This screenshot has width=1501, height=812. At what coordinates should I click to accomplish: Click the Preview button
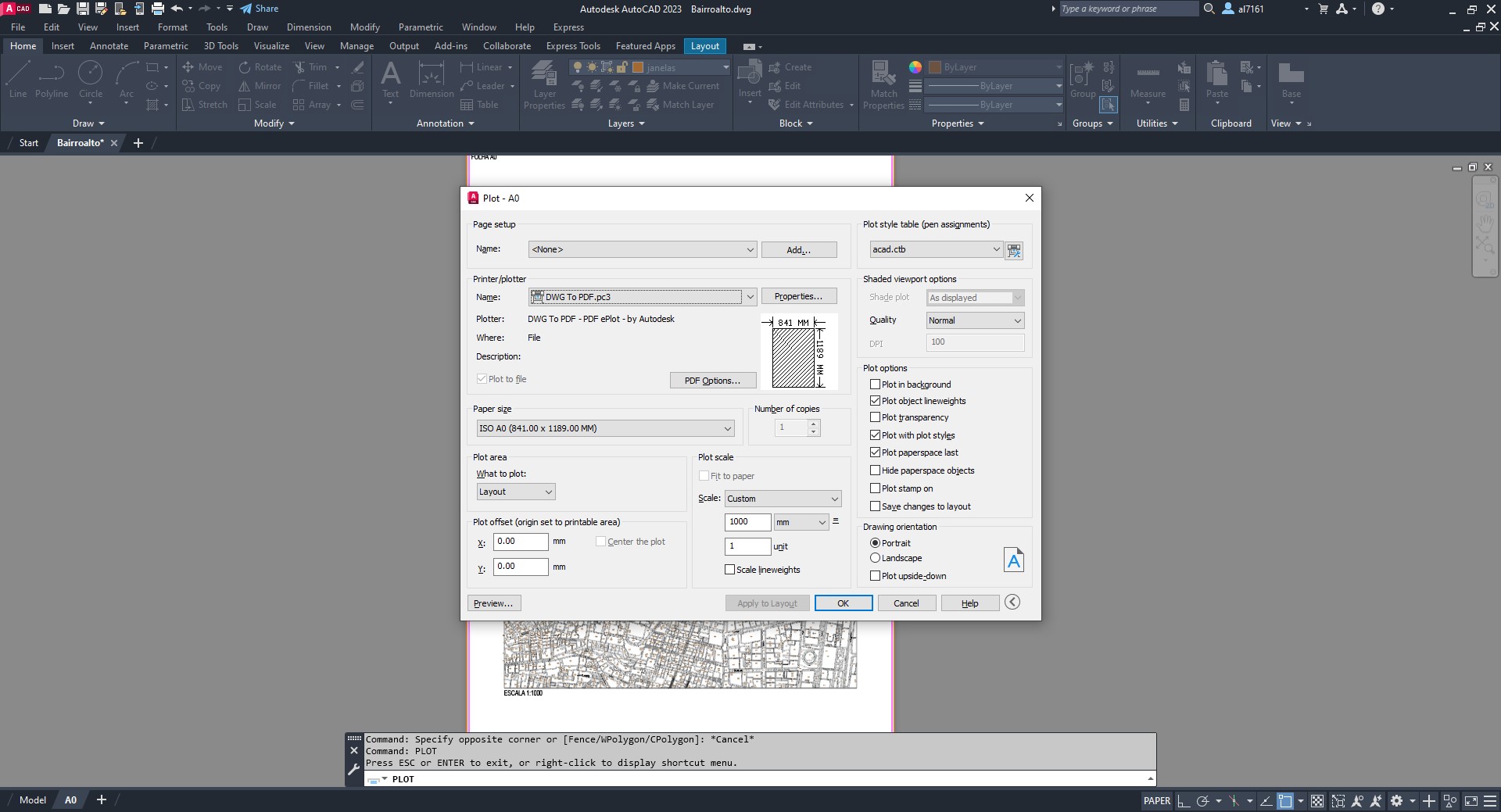pyautogui.click(x=493, y=603)
